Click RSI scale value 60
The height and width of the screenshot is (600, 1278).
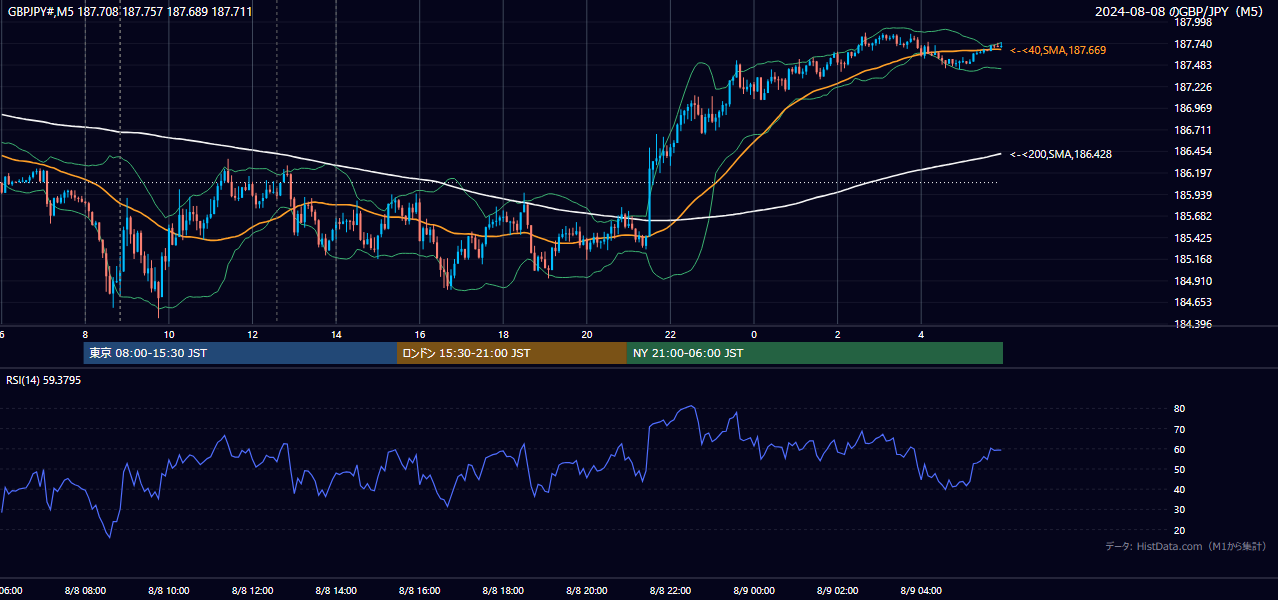(x=1179, y=449)
